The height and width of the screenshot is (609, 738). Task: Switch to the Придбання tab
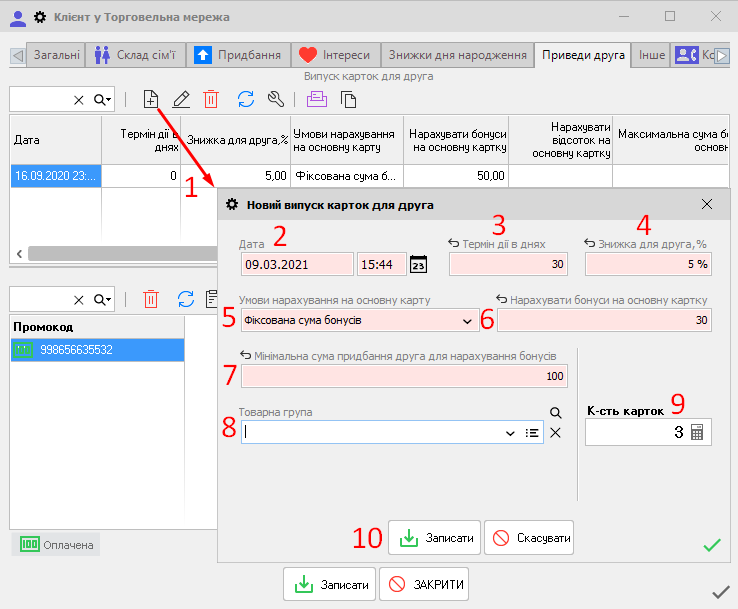(238, 55)
